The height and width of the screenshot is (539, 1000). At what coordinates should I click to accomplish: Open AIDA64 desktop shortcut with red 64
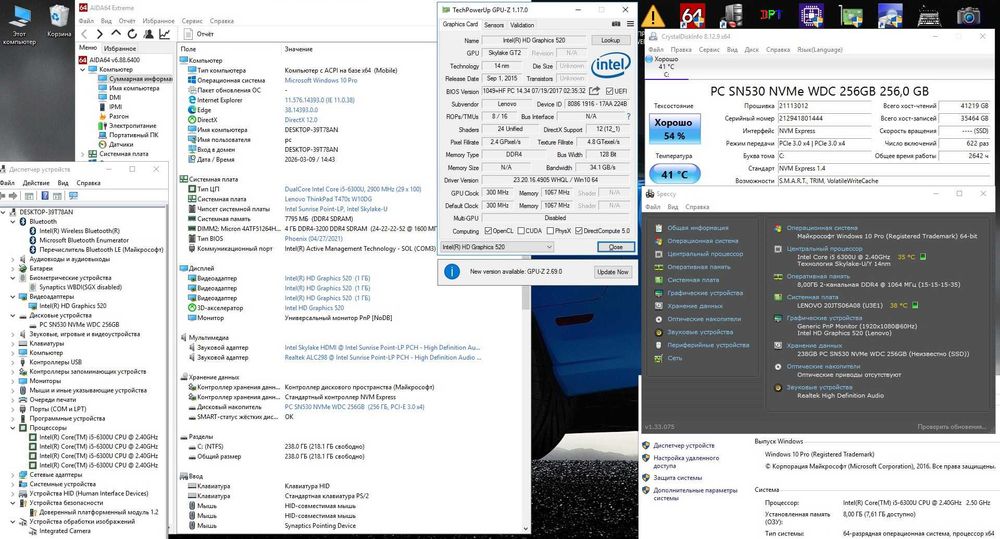(692, 15)
